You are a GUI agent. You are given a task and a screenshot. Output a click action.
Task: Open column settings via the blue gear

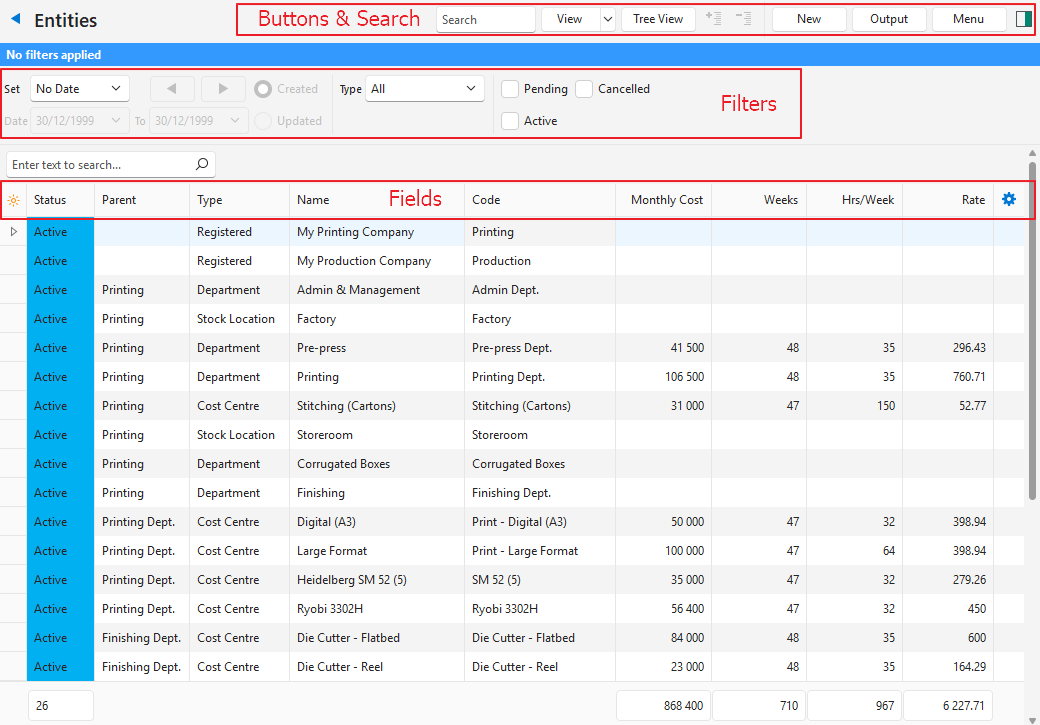click(1009, 200)
